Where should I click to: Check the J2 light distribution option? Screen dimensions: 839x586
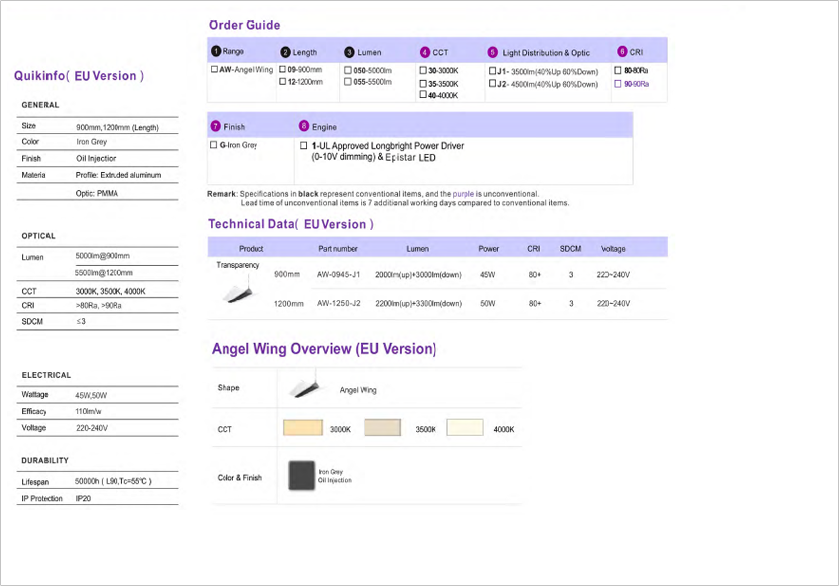pos(492,84)
